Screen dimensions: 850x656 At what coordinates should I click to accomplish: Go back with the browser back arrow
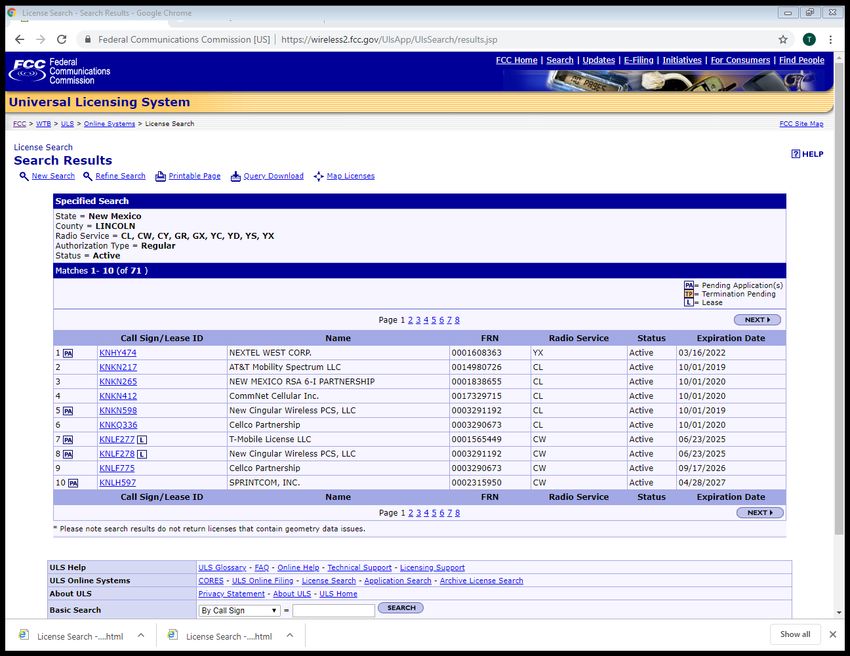[x=20, y=39]
